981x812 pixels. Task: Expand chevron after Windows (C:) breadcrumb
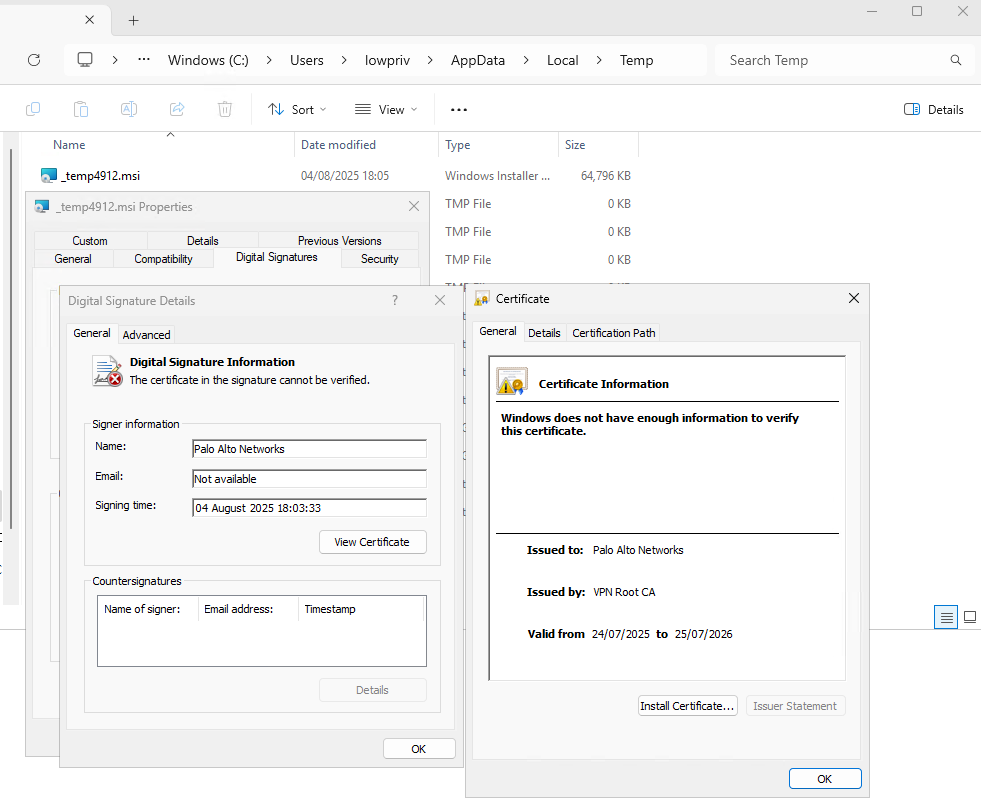coord(269,60)
